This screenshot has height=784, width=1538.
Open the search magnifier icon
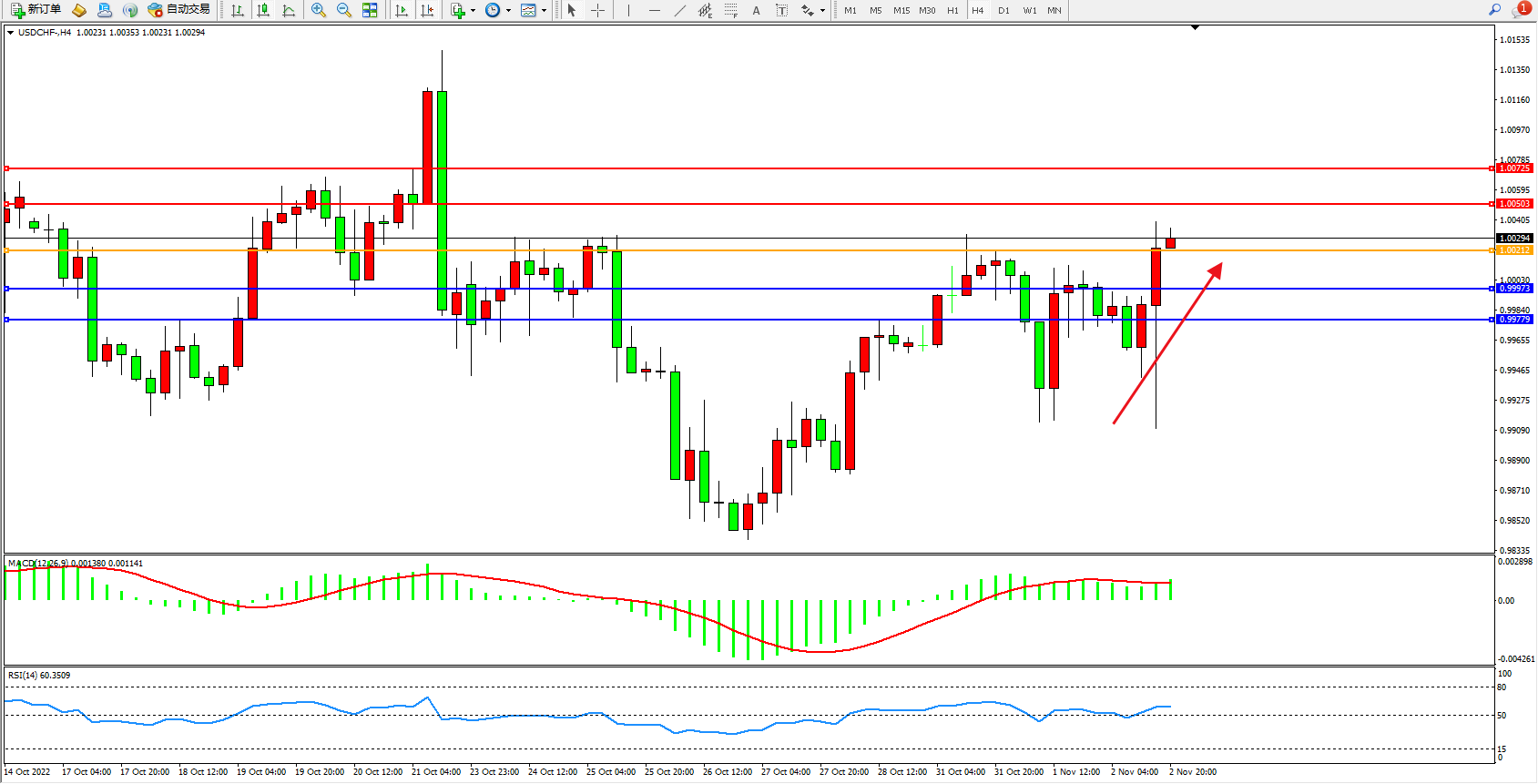1494,10
